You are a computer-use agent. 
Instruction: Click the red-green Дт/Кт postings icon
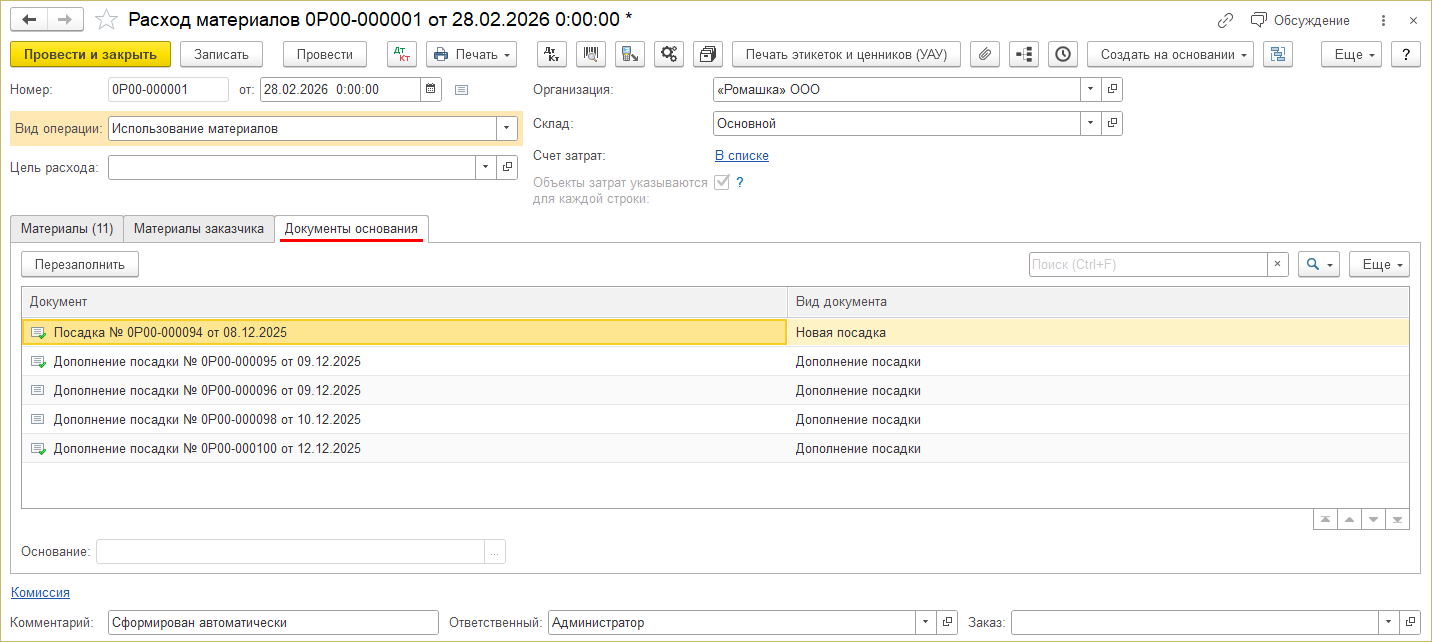tap(401, 54)
